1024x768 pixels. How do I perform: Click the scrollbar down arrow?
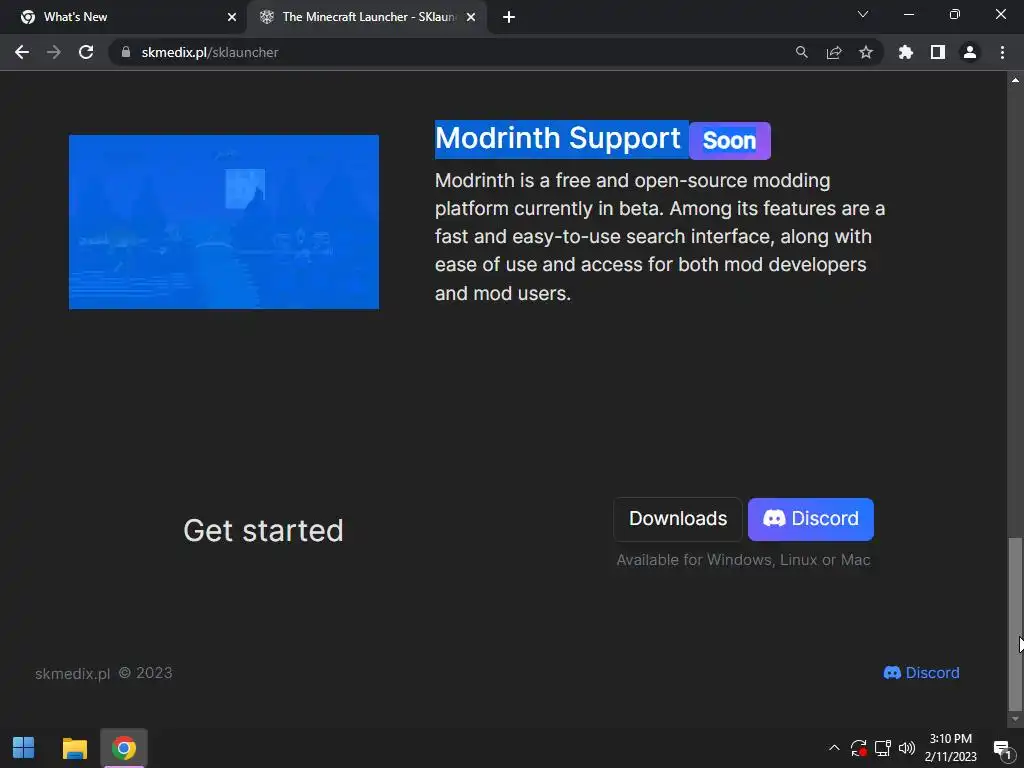pyautogui.click(x=1015, y=719)
